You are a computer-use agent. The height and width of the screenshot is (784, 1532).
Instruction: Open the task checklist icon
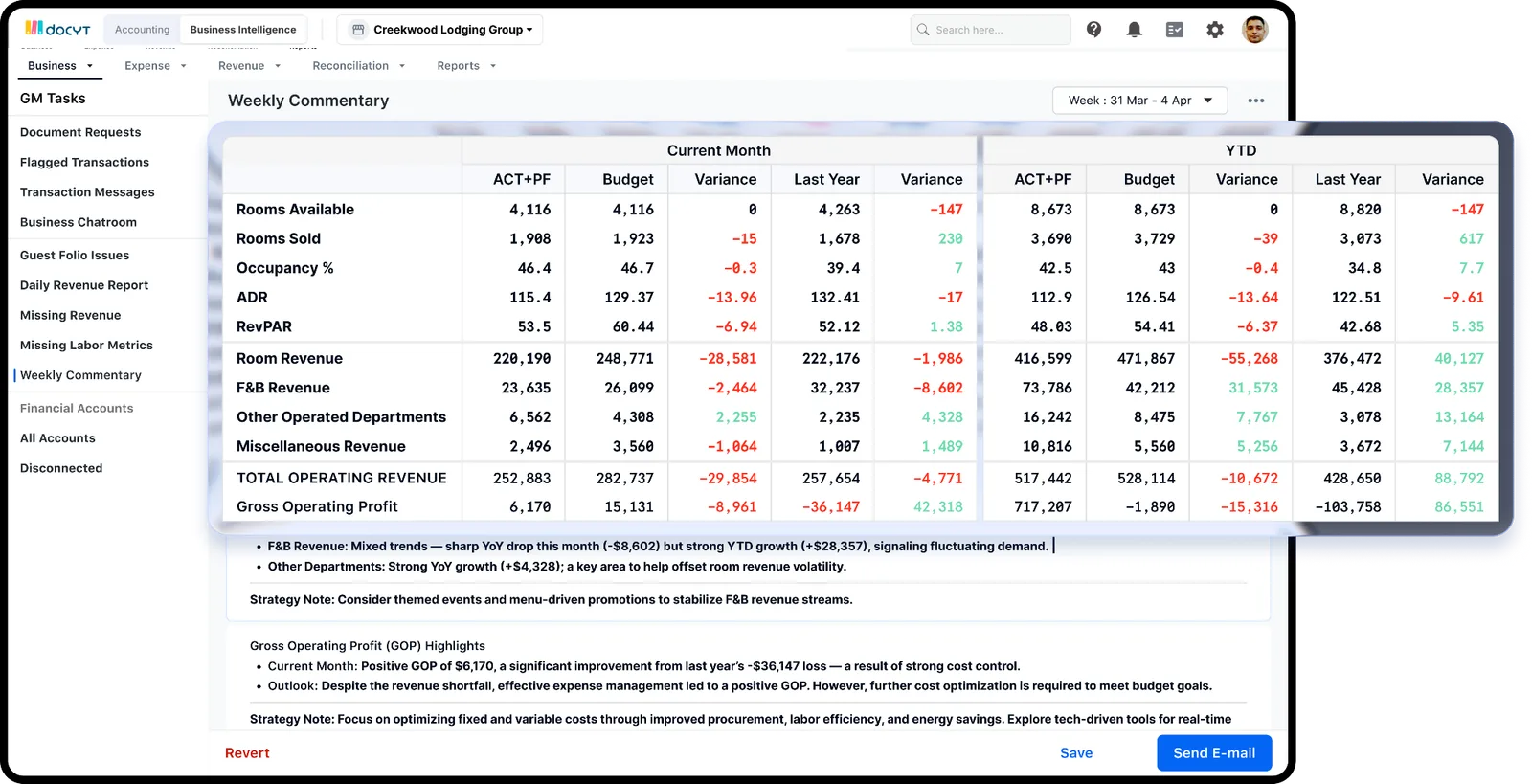(x=1175, y=30)
